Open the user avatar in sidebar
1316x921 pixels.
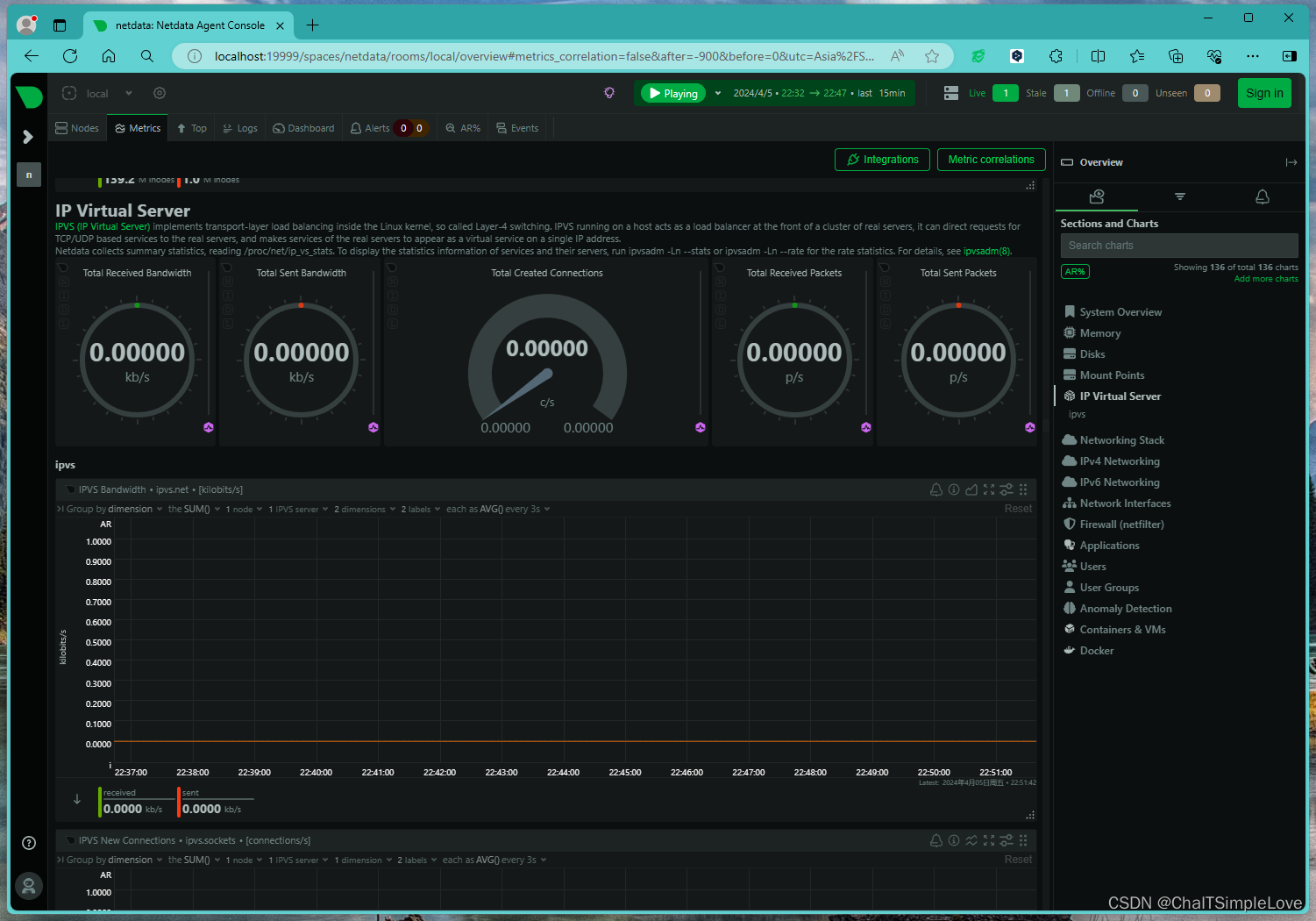(x=29, y=886)
